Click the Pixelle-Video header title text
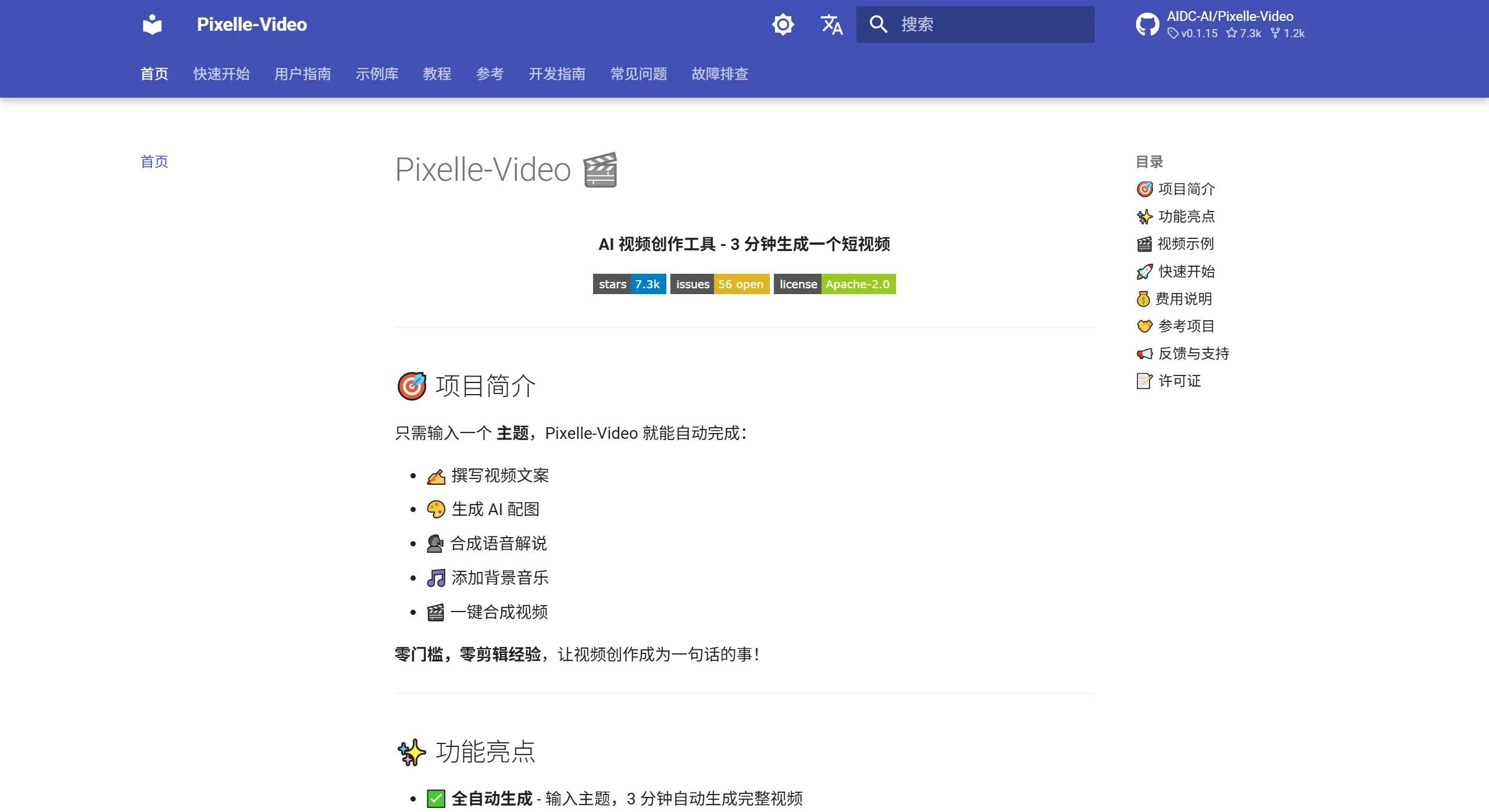The width and height of the screenshot is (1489, 812). (x=252, y=24)
